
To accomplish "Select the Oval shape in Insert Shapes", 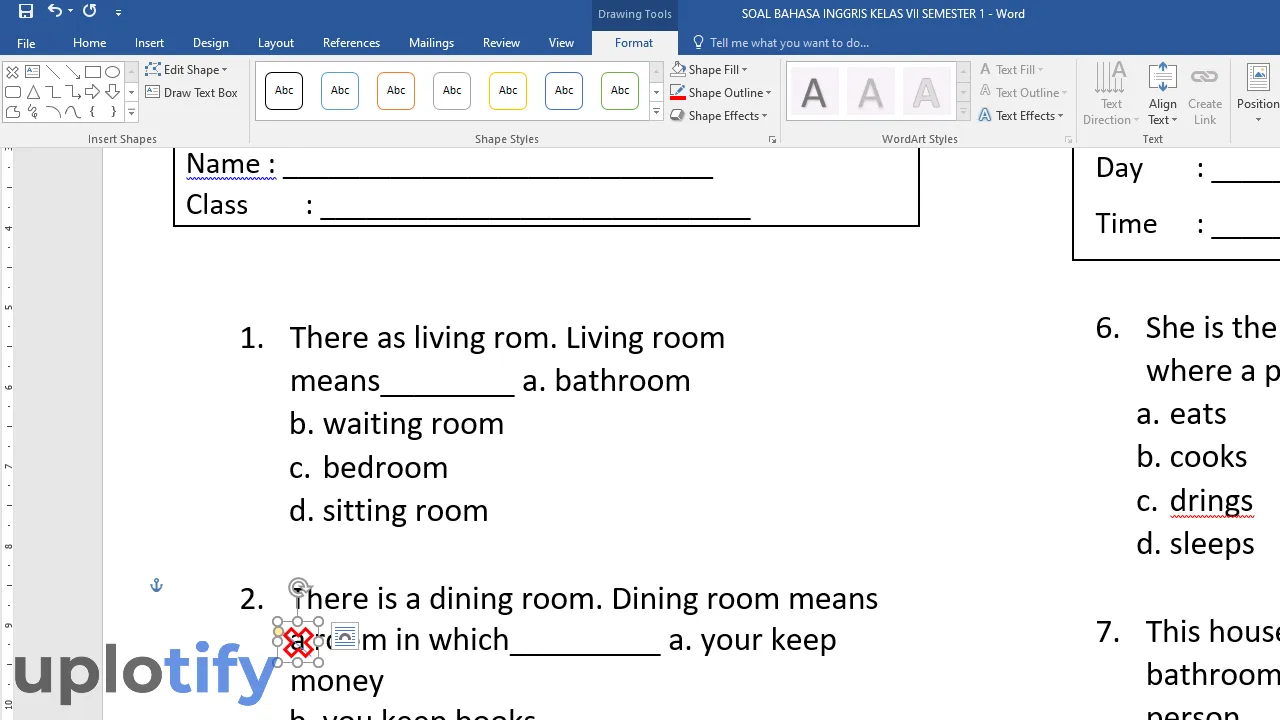I will 113,72.
